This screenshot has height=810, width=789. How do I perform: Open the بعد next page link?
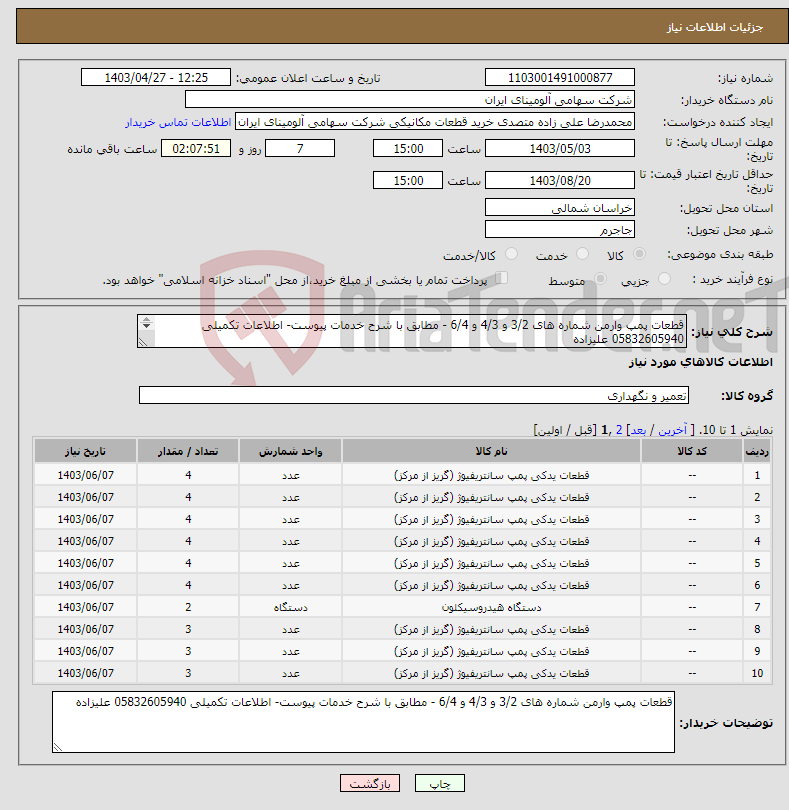click(638, 430)
